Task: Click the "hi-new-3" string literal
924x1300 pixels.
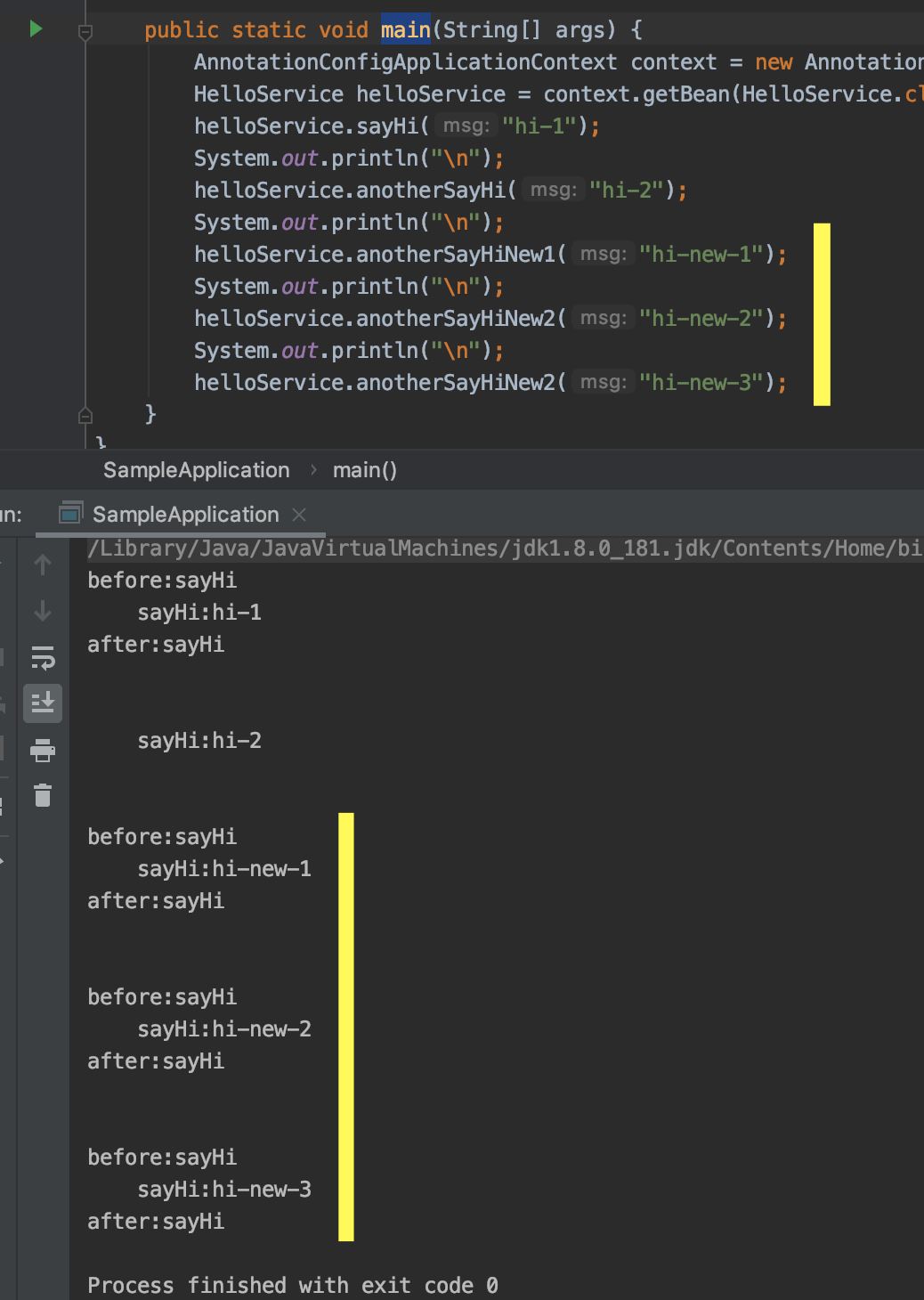Action: point(701,383)
